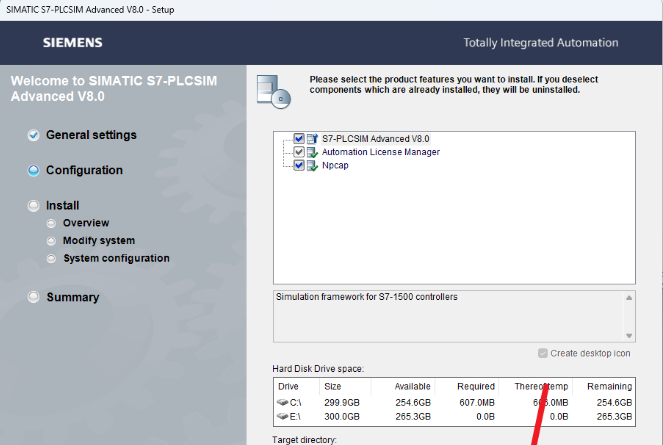Select the C:\ drive icon

285,401
